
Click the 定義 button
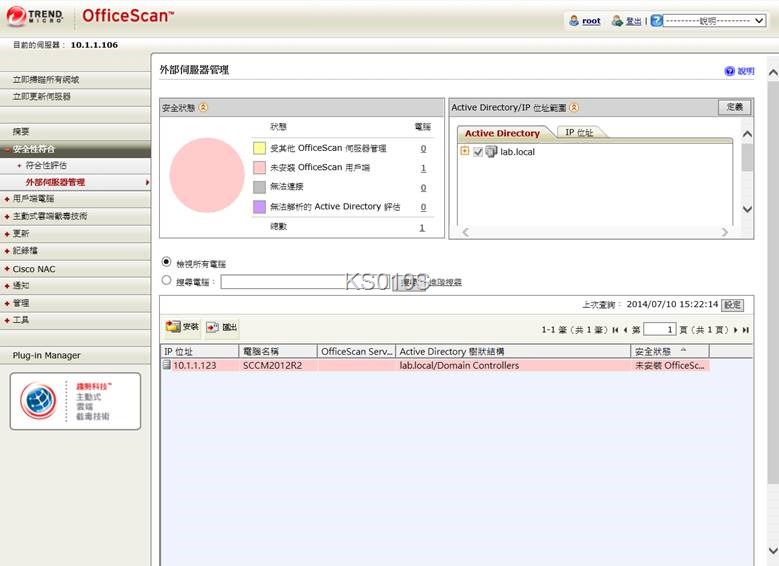tap(734, 107)
